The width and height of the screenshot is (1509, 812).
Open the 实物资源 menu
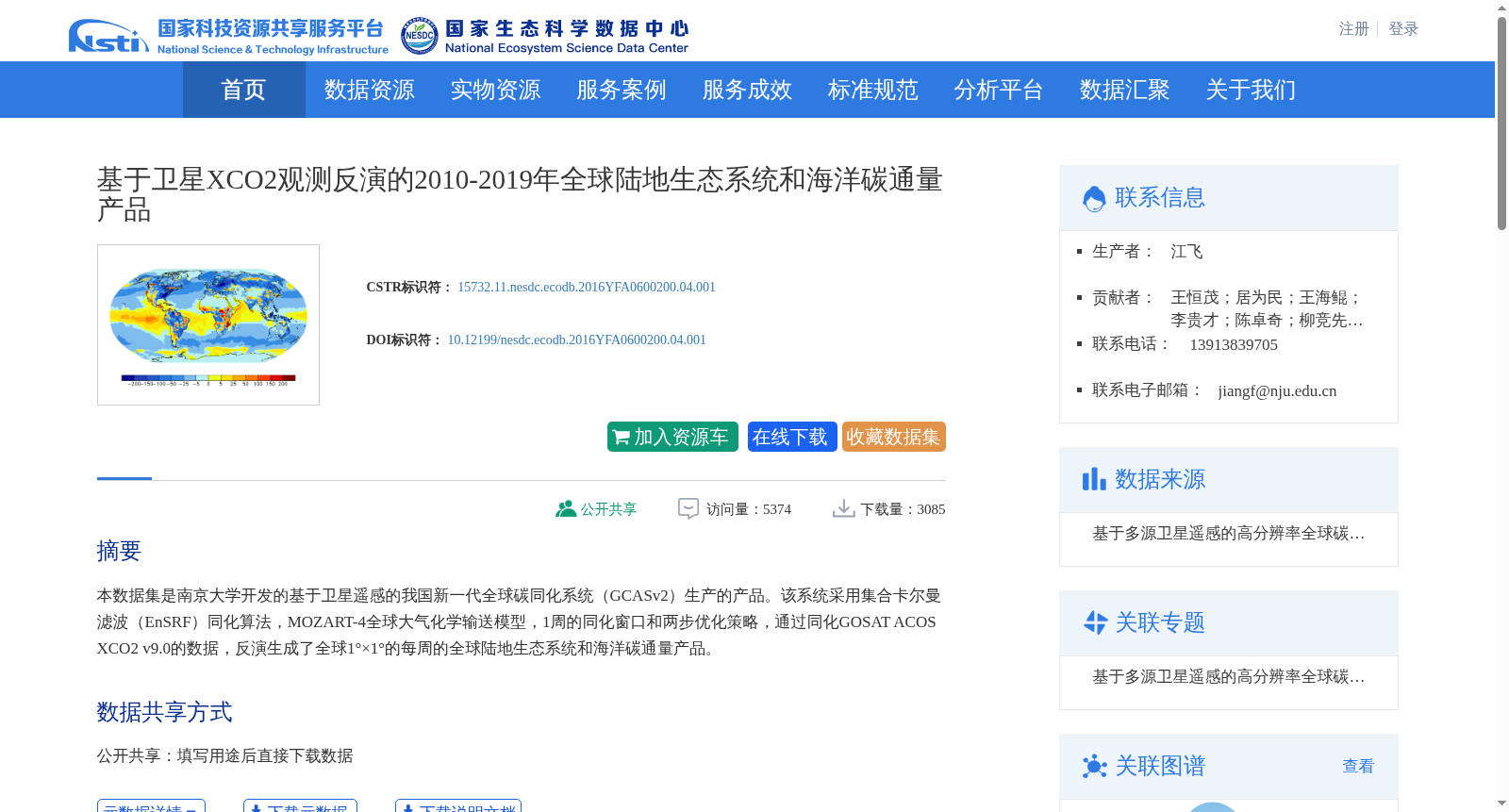click(495, 90)
